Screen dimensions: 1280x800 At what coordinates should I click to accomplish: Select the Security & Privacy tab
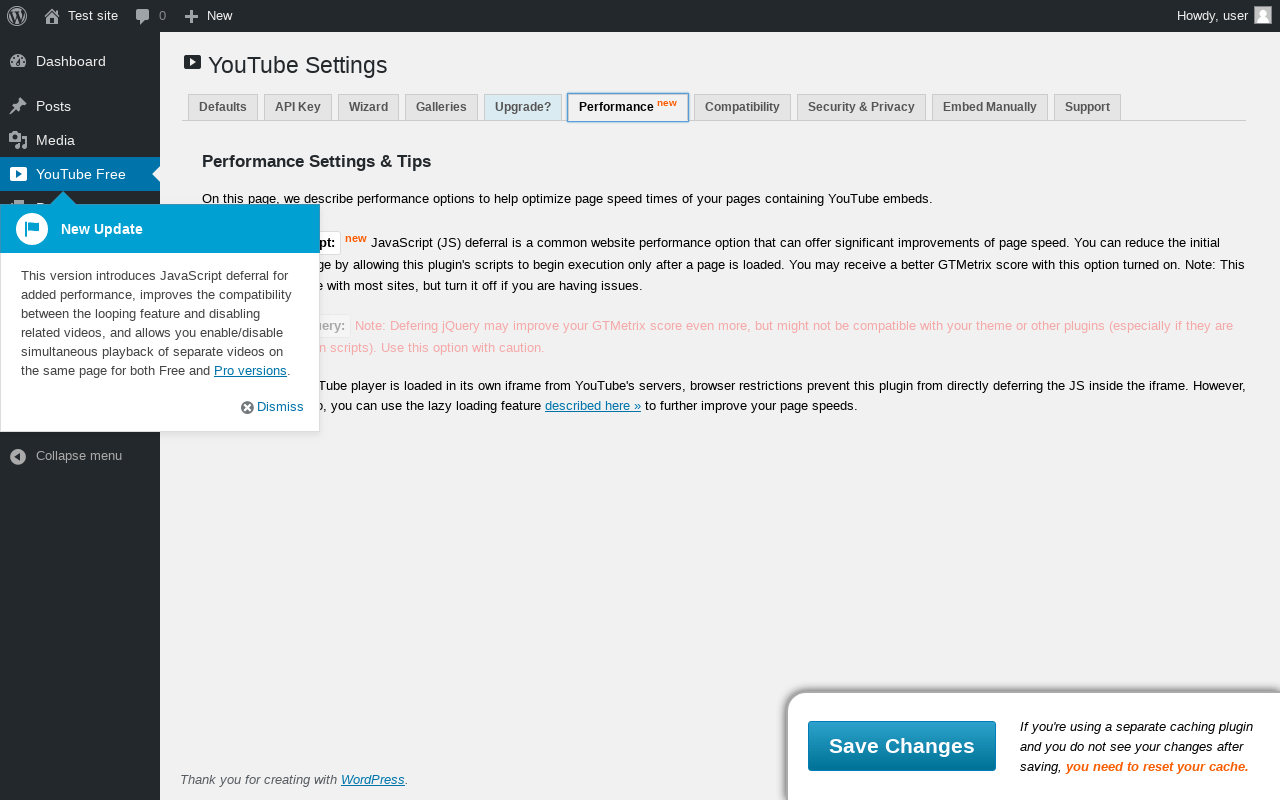tap(861, 107)
